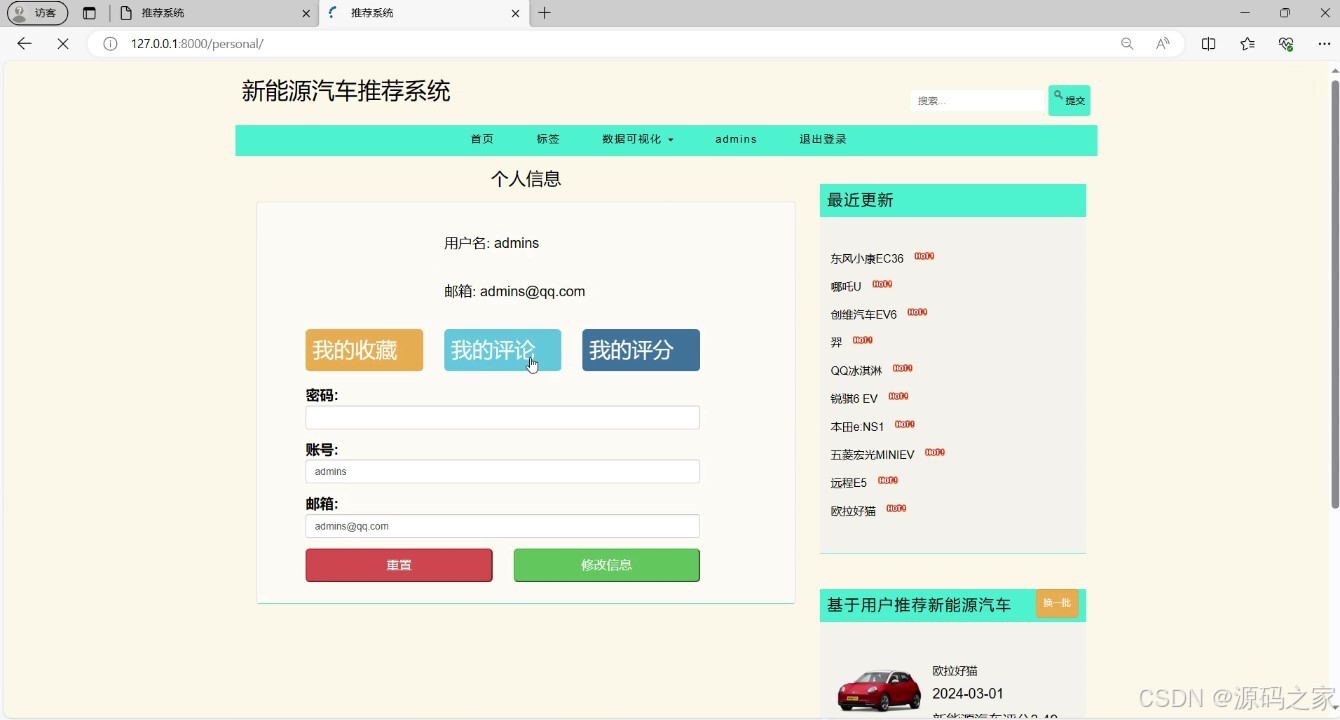The height and width of the screenshot is (720, 1340).
Task: Open the 东风小康EC36 link in 最近更新
Action: click(866, 257)
